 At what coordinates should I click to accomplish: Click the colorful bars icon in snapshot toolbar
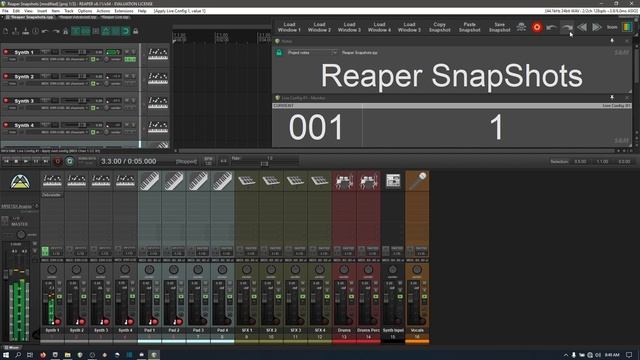[x=627, y=27]
